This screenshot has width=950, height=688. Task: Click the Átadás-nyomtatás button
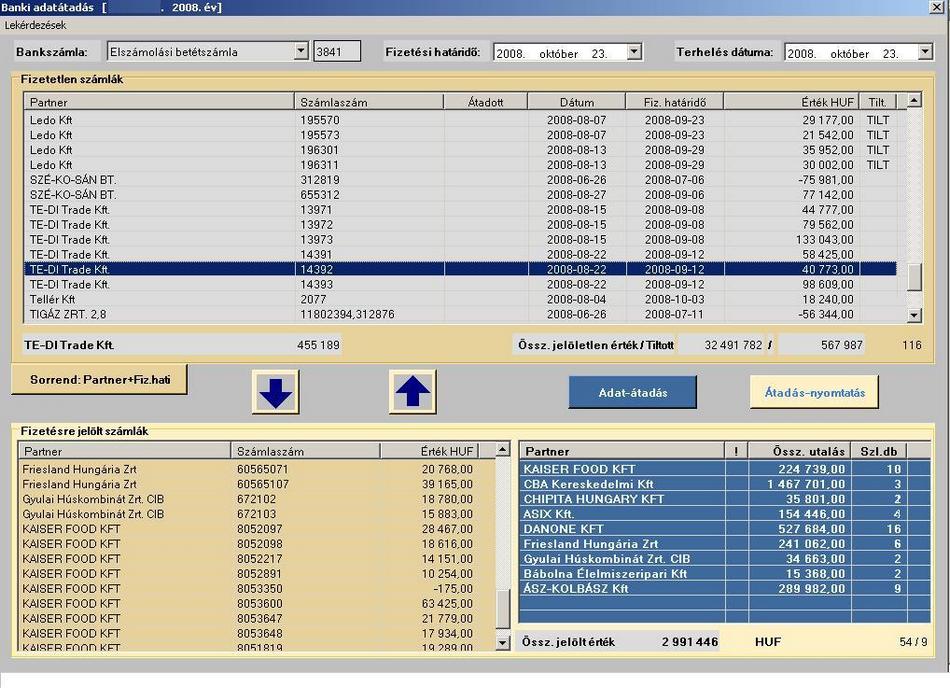tap(814, 392)
